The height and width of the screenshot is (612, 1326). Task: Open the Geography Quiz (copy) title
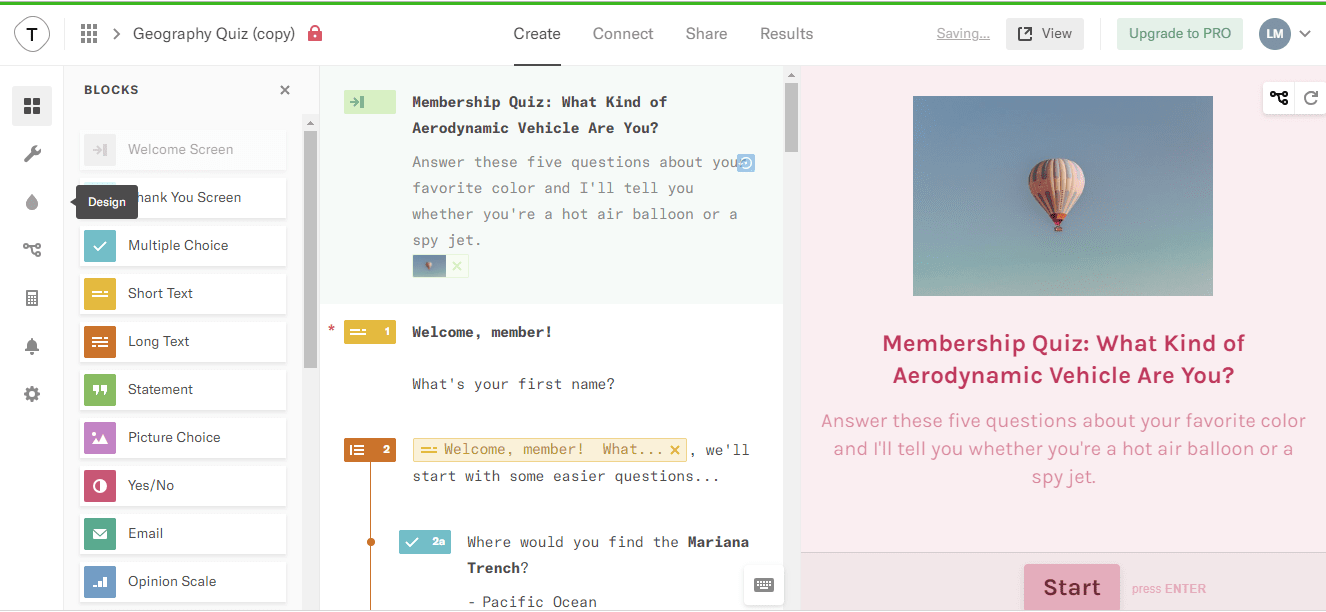click(x=214, y=34)
